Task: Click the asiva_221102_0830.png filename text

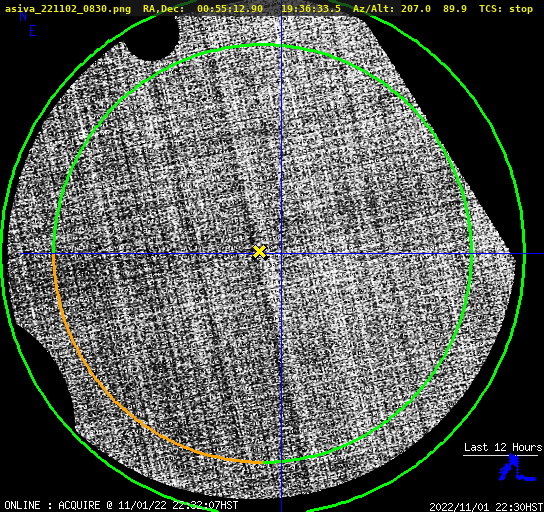Action: (x=68, y=9)
